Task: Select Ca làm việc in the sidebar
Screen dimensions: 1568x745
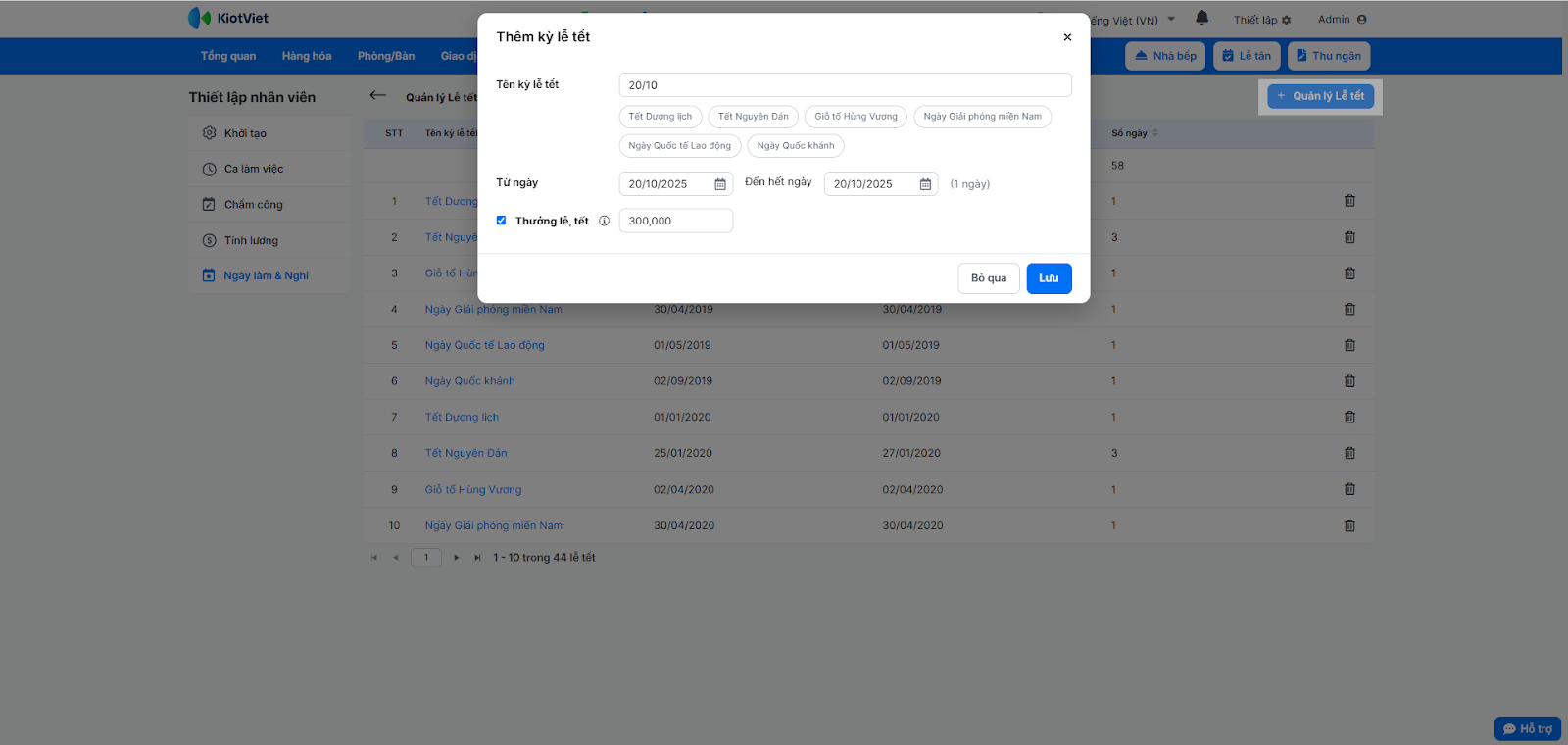Action: 269,169
